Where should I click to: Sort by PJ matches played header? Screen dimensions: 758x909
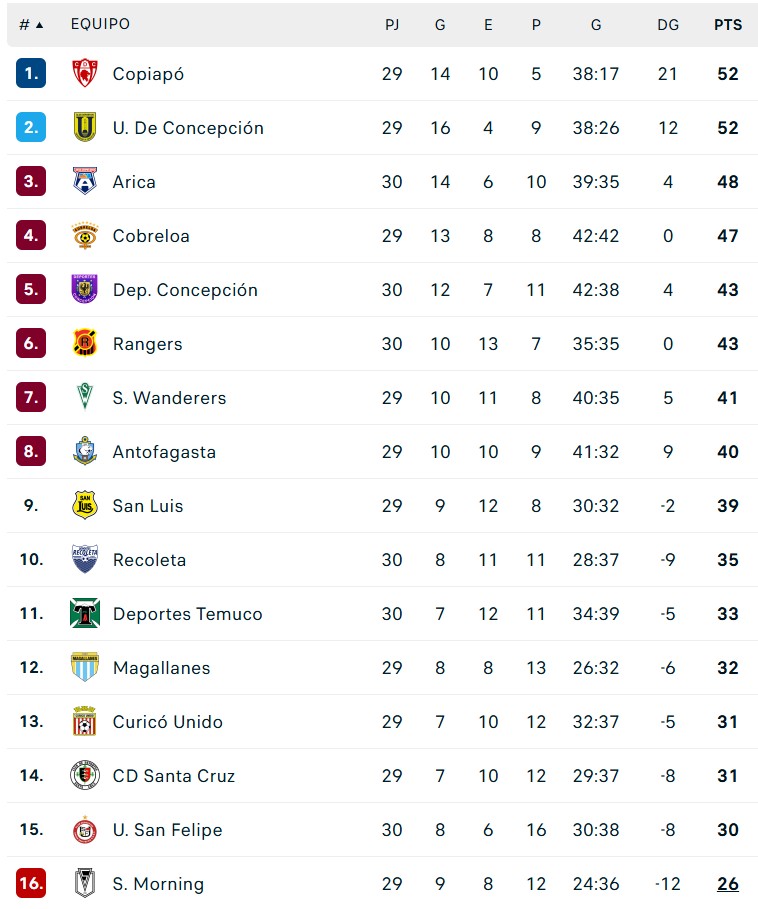click(x=392, y=25)
